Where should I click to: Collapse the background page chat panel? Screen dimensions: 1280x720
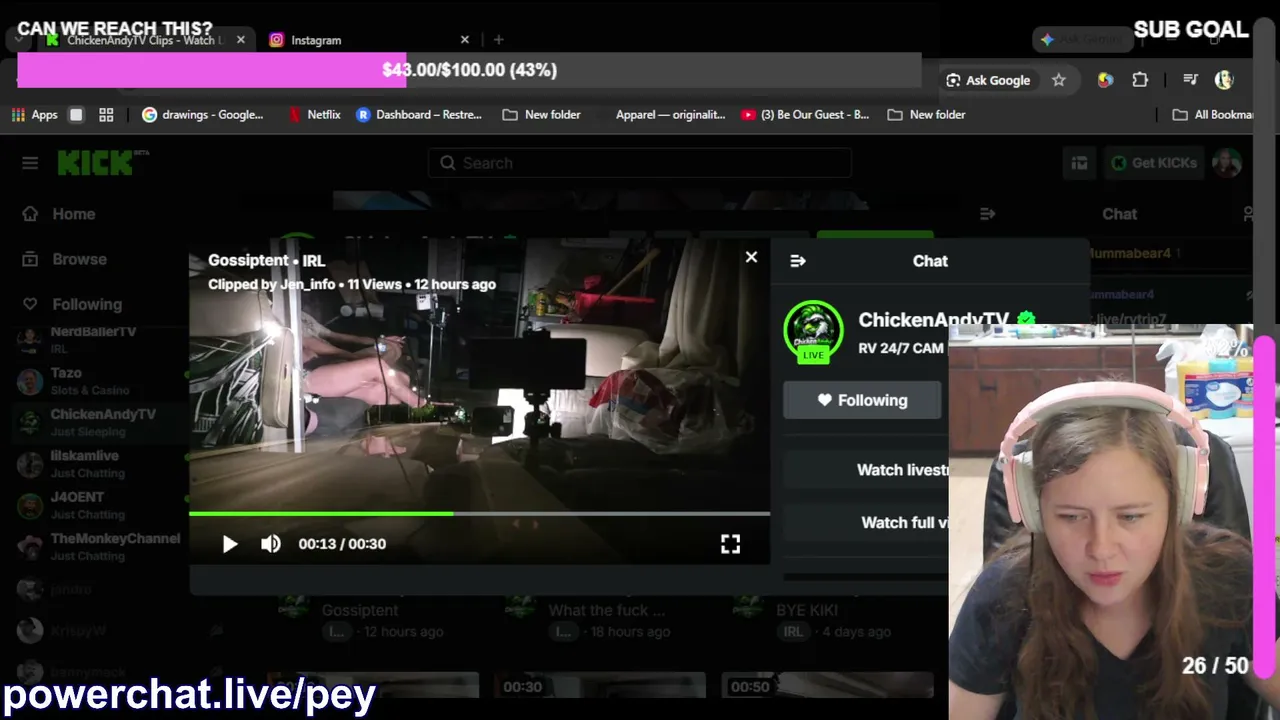988,214
